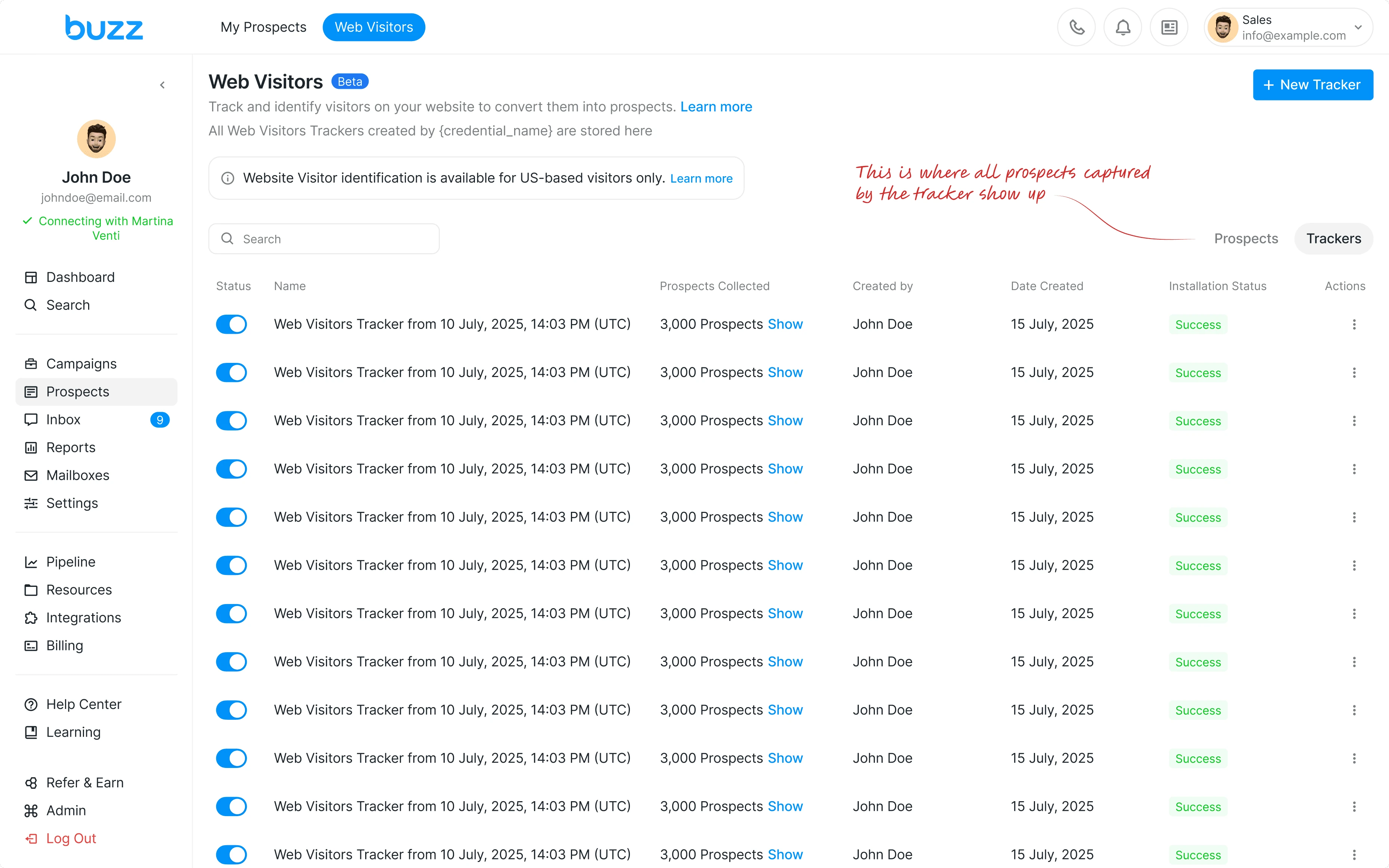Switch to the Prospects view tab
Image resolution: width=1389 pixels, height=868 pixels.
pyautogui.click(x=1246, y=238)
